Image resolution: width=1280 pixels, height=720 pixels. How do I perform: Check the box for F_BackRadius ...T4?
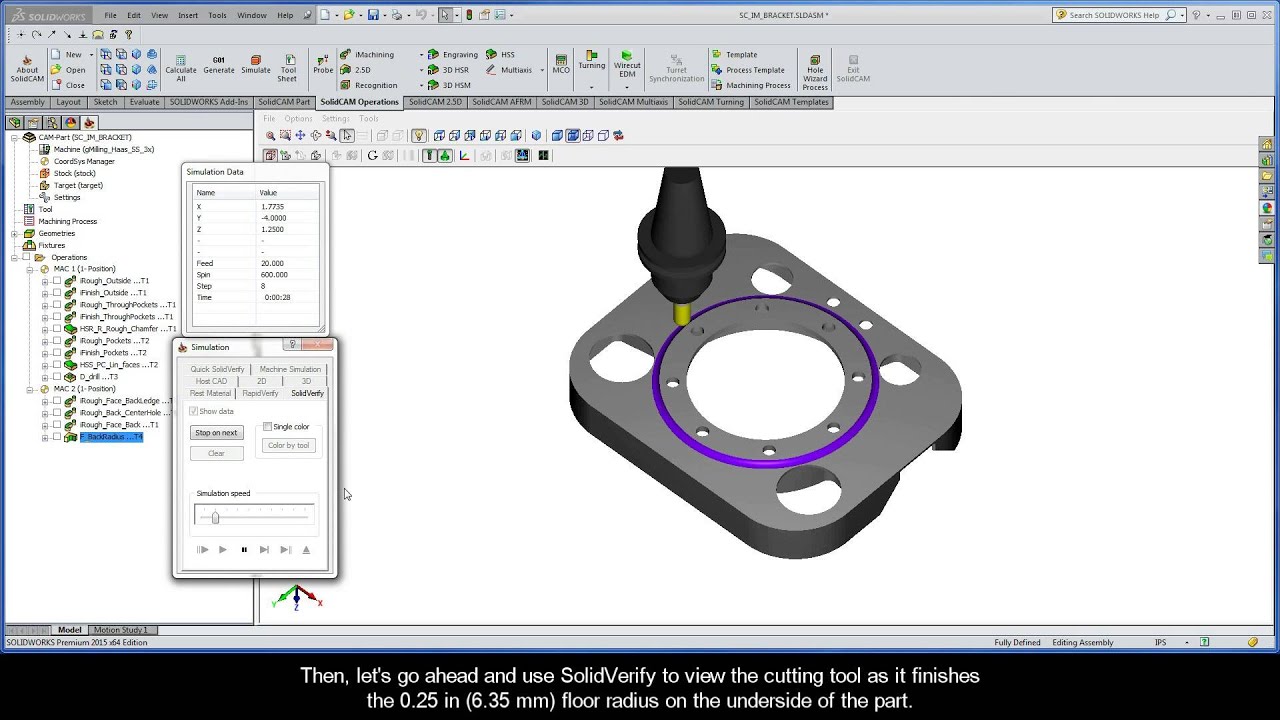click(56, 437)
